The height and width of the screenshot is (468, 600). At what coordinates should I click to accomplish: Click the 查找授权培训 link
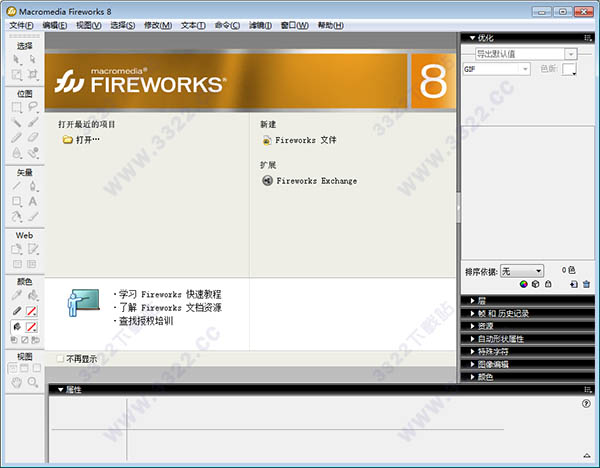(146, 321)
